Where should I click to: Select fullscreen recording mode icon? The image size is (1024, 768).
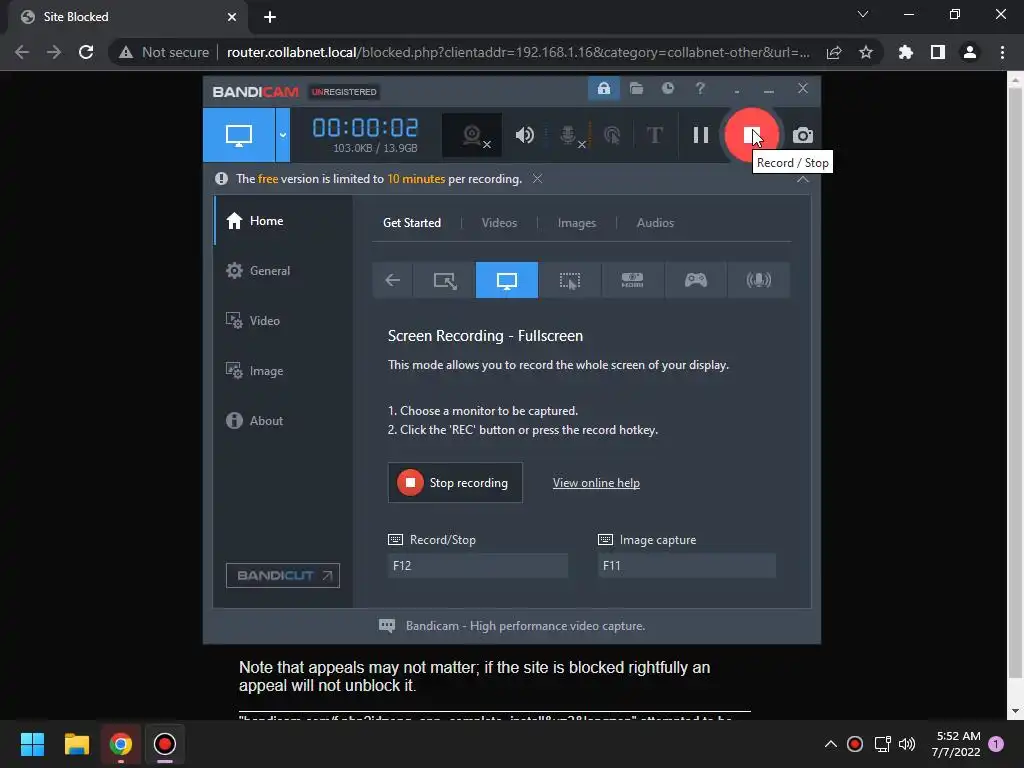(507, 280)
